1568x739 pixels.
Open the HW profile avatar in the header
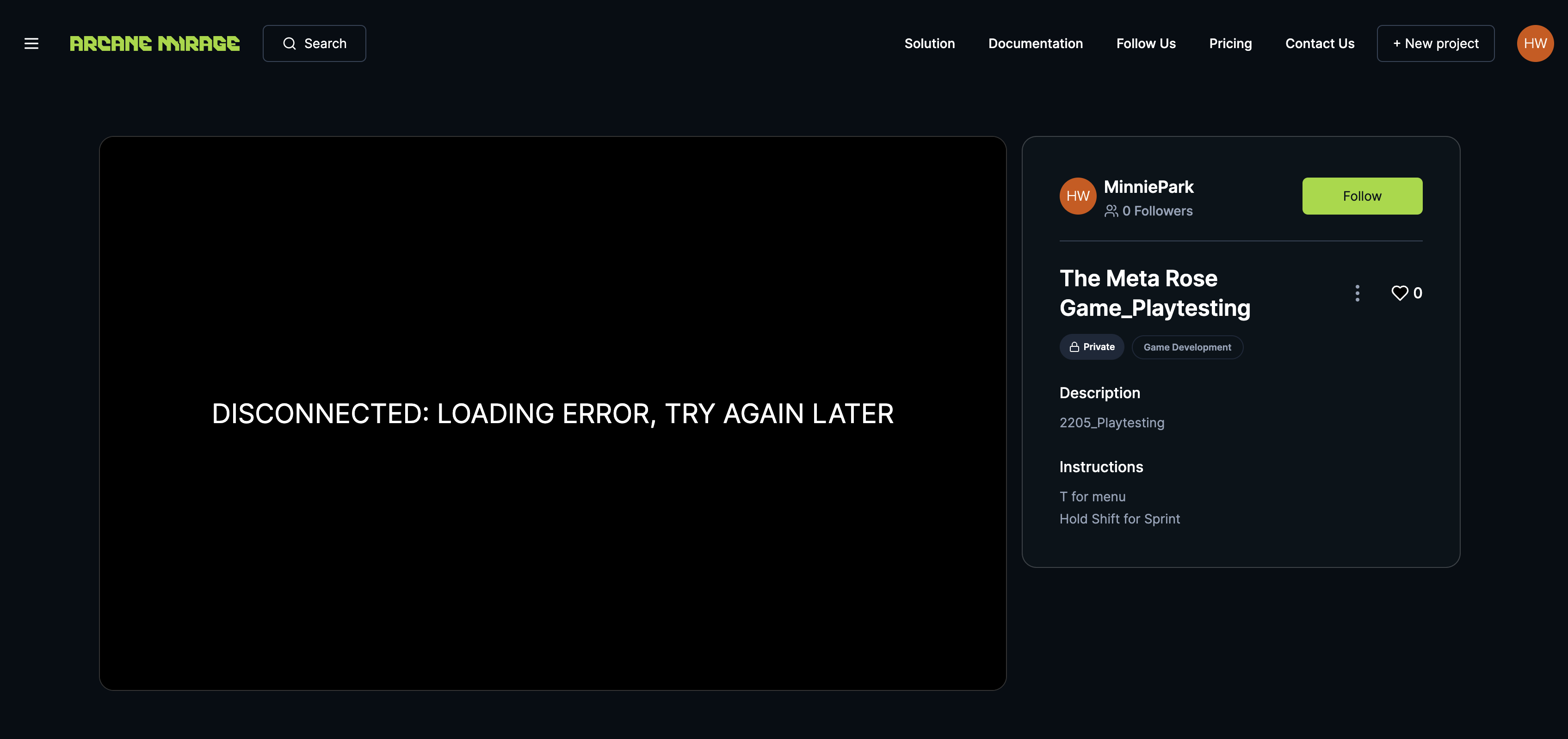tap(1535, 43)
